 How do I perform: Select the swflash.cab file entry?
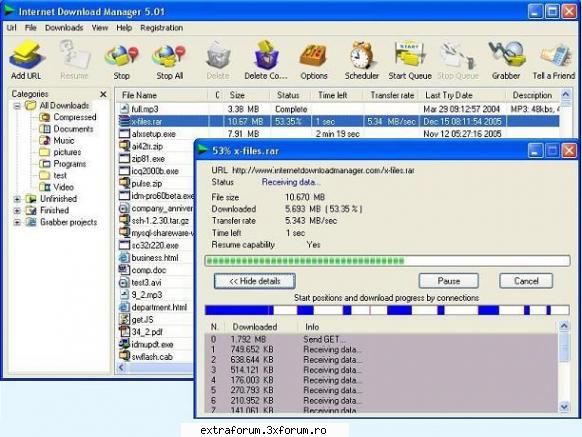152,356
